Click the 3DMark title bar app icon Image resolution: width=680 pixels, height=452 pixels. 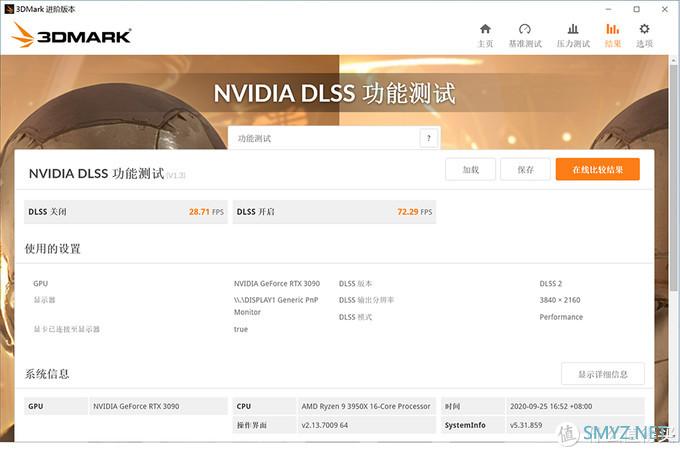click(9, 9)
